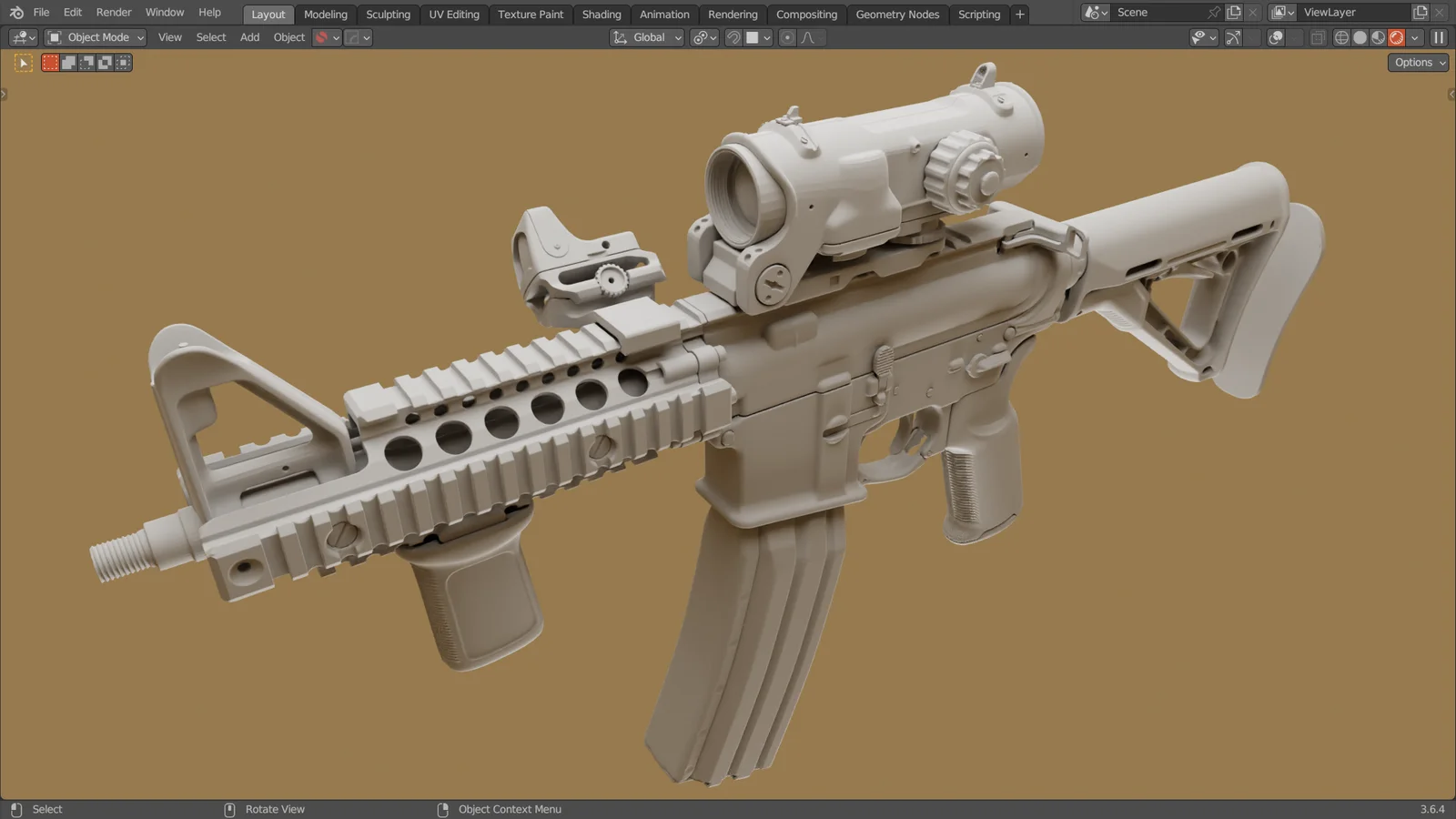Viewport: 1456px width, 819px height.
Task: Open the editor type selector icon
Action: (20, 37)
